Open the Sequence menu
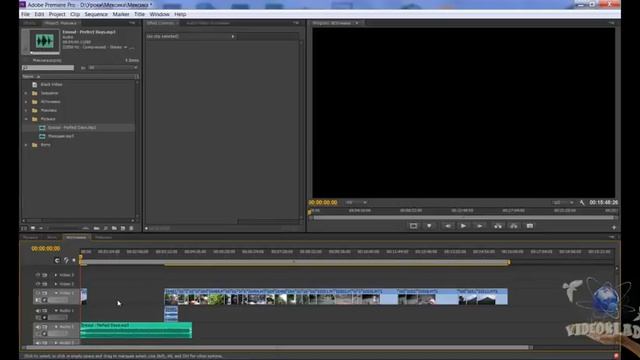The width and height of the screenshot is (640, 360). [96, 14]
